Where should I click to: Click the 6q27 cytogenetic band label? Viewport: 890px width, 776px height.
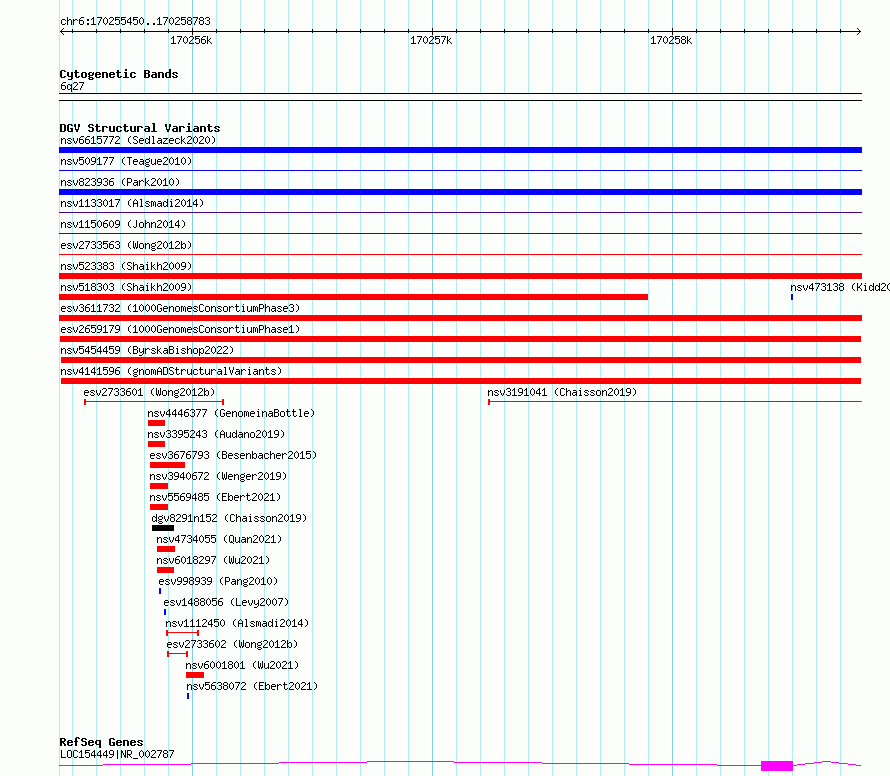72,86
